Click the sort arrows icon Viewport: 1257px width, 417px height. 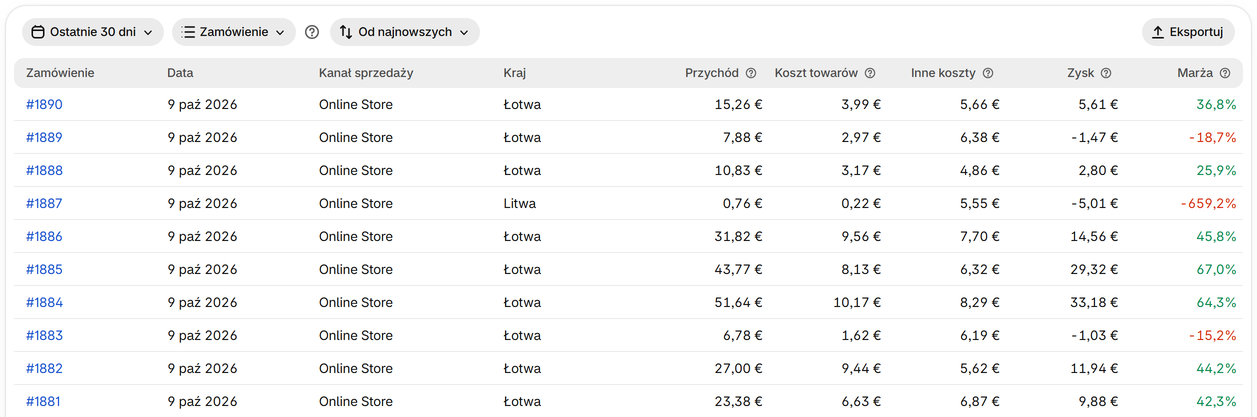[x=346, y=32]
